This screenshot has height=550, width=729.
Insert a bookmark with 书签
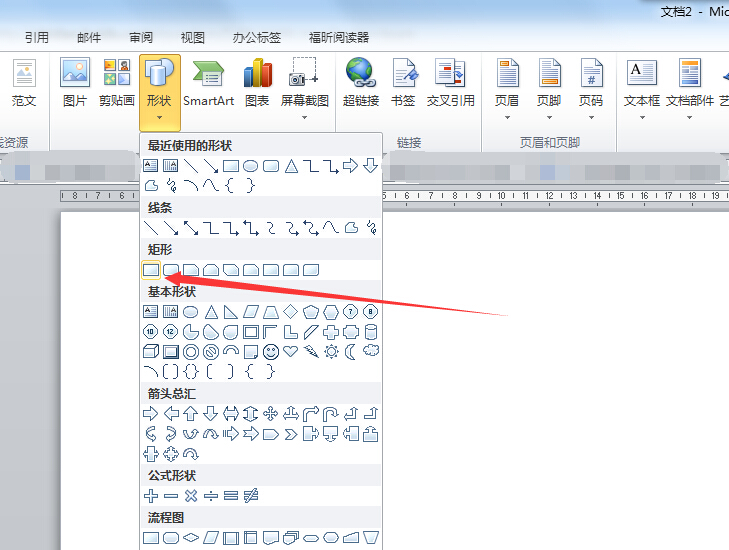tap(403, 83)
